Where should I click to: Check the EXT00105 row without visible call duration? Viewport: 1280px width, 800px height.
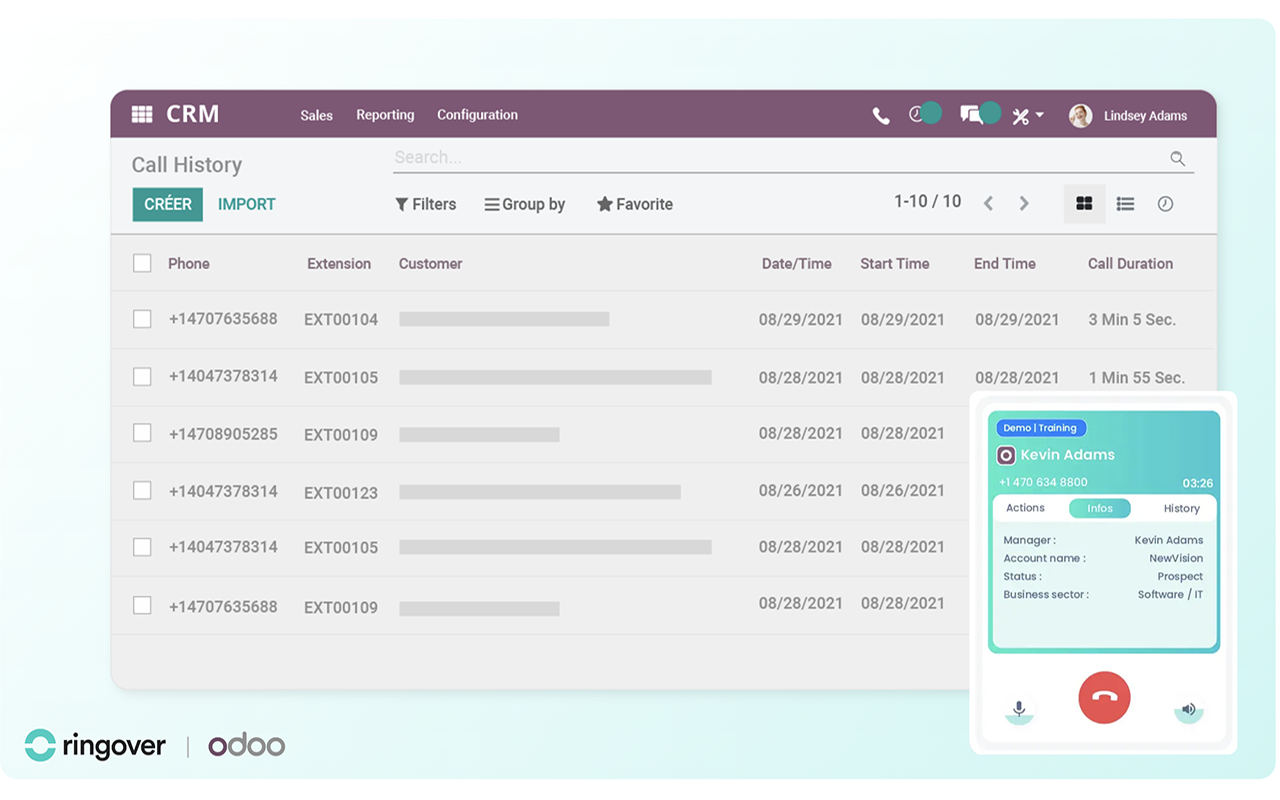tap(142, 547)
